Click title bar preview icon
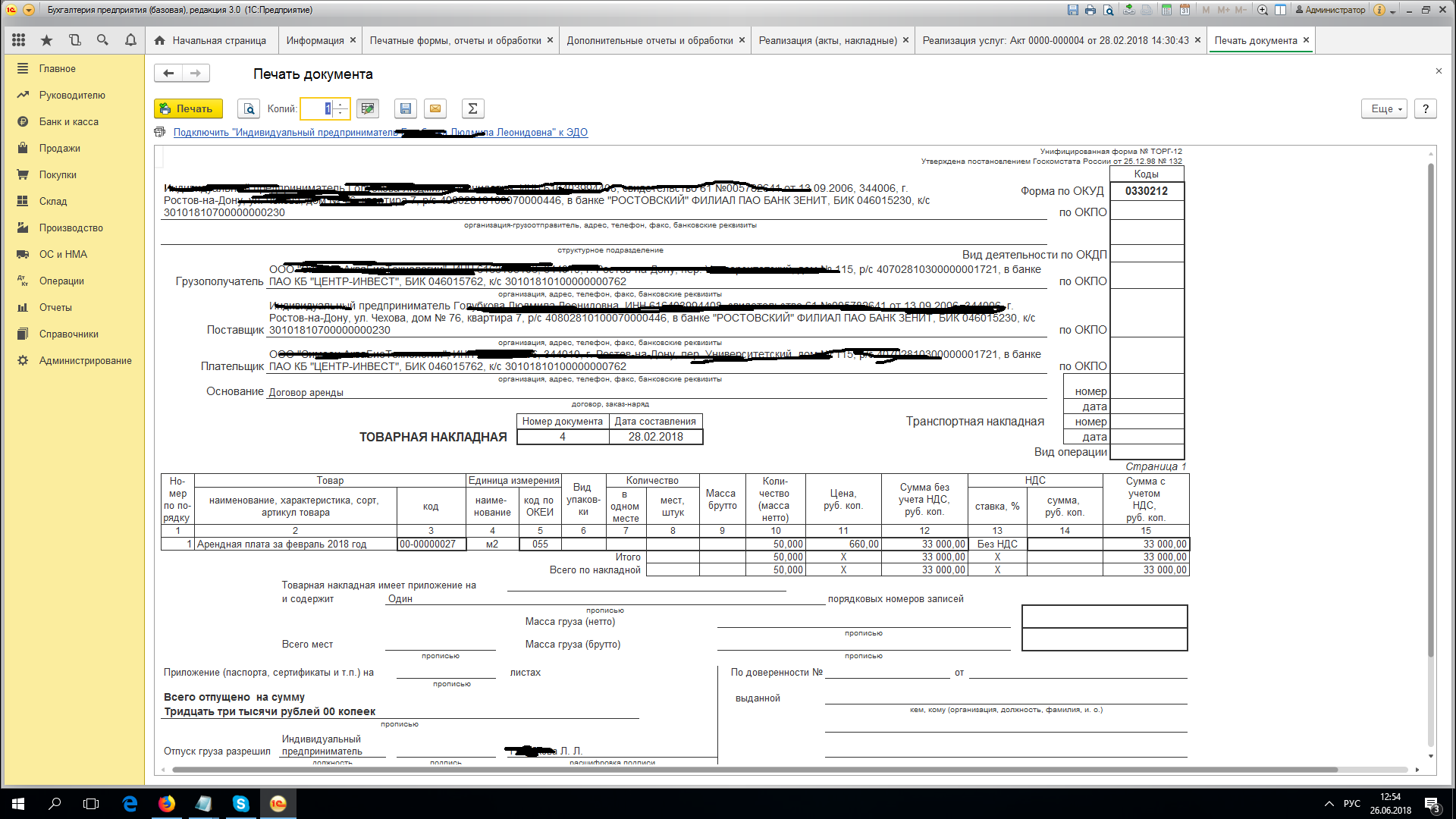The width and height of the screenshot is (1456, 819). [1109, 10]
